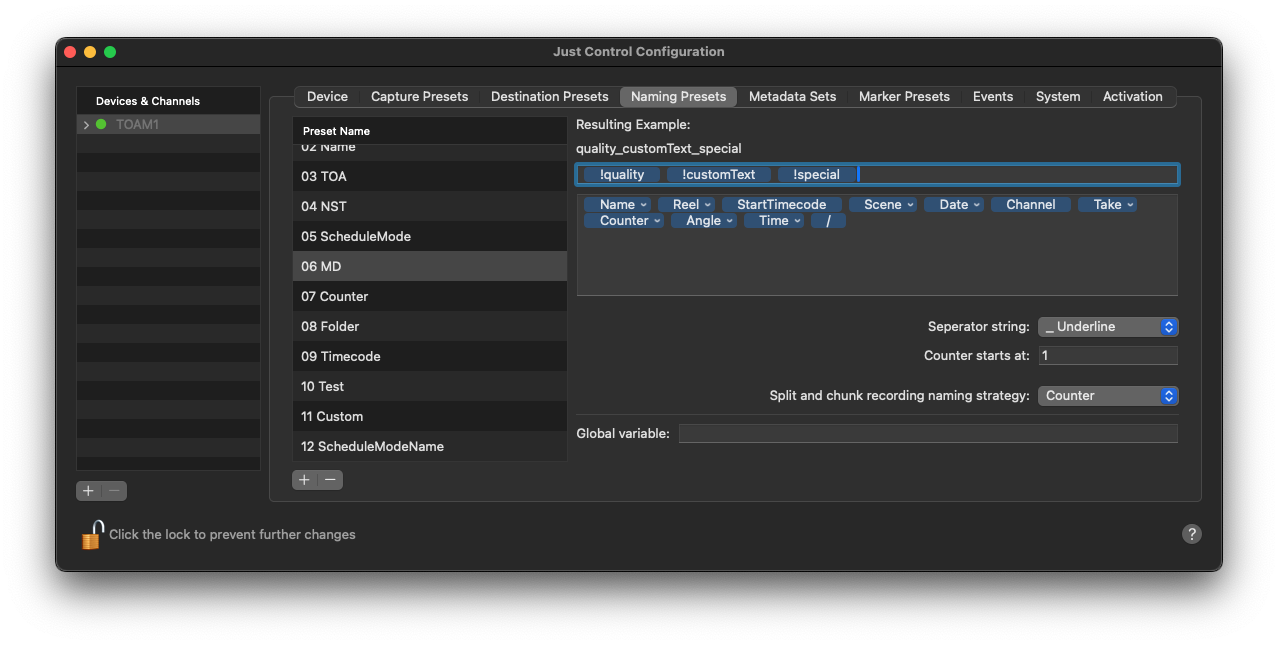Open the help question mark button
This screenshot has width=1278, height=645.
(x=1191, y=534)
